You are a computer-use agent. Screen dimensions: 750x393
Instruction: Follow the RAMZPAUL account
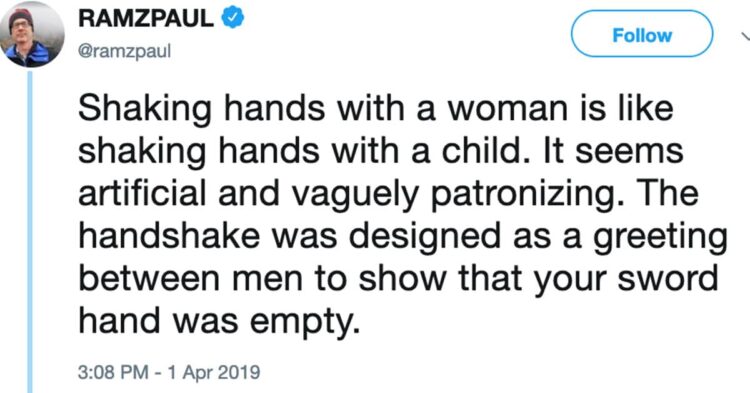click(x=642, y=35)
